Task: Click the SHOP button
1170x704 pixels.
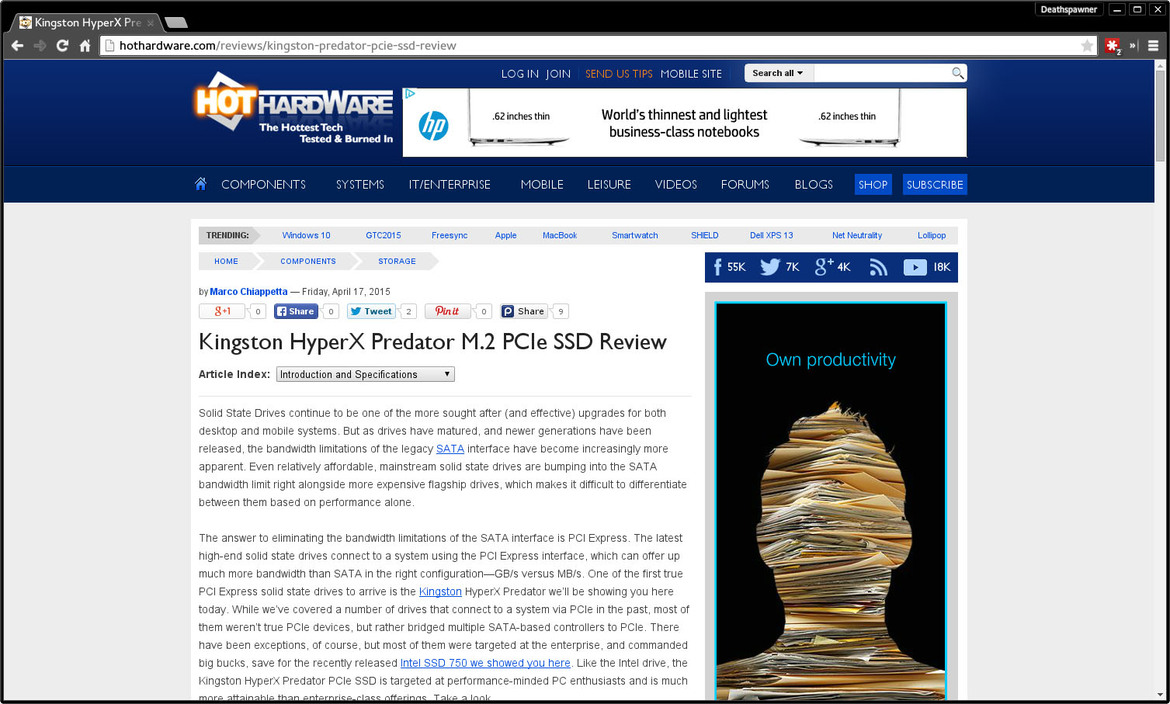Action: [x=873, y=184]
